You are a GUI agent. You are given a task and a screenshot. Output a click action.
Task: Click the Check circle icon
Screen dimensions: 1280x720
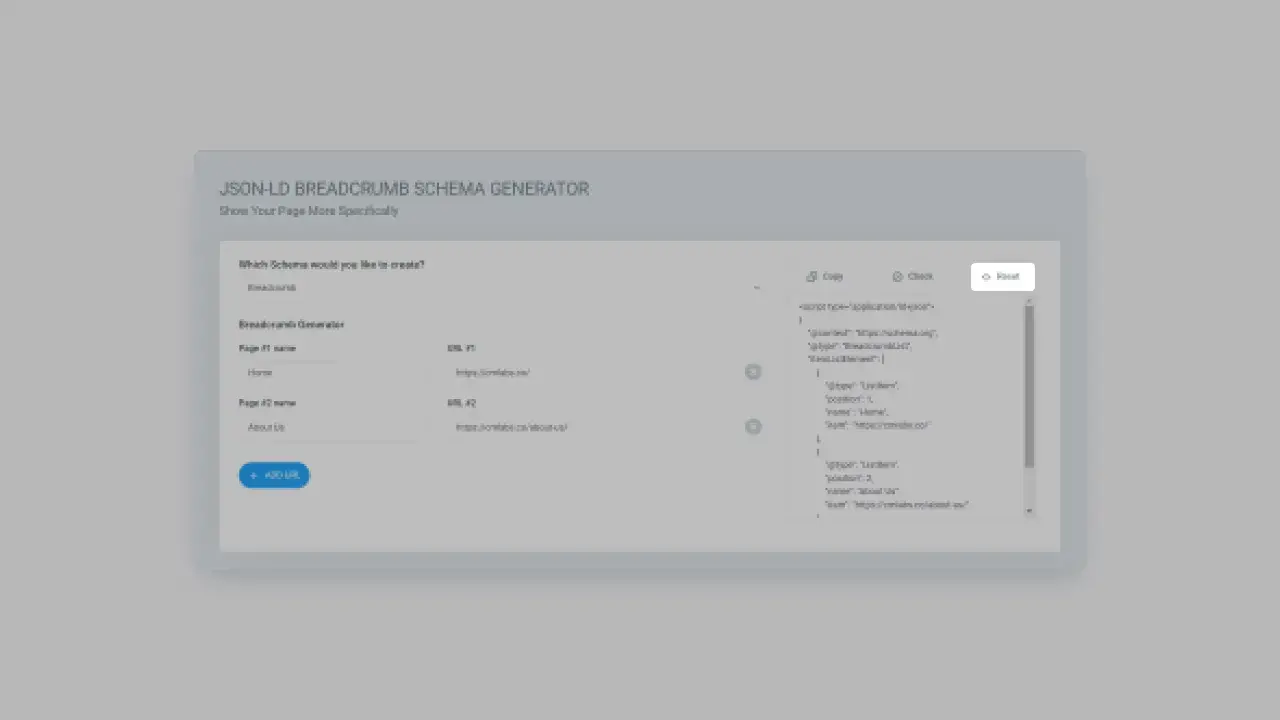pos(897,277)
